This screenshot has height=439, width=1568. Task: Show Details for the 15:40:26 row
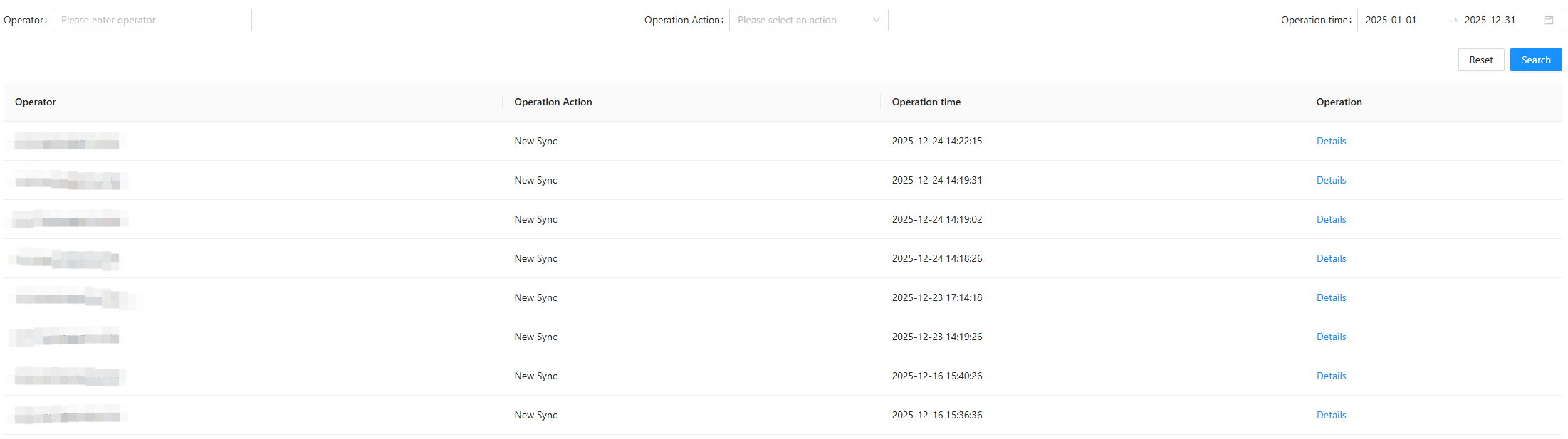(x=1331, y=376)
